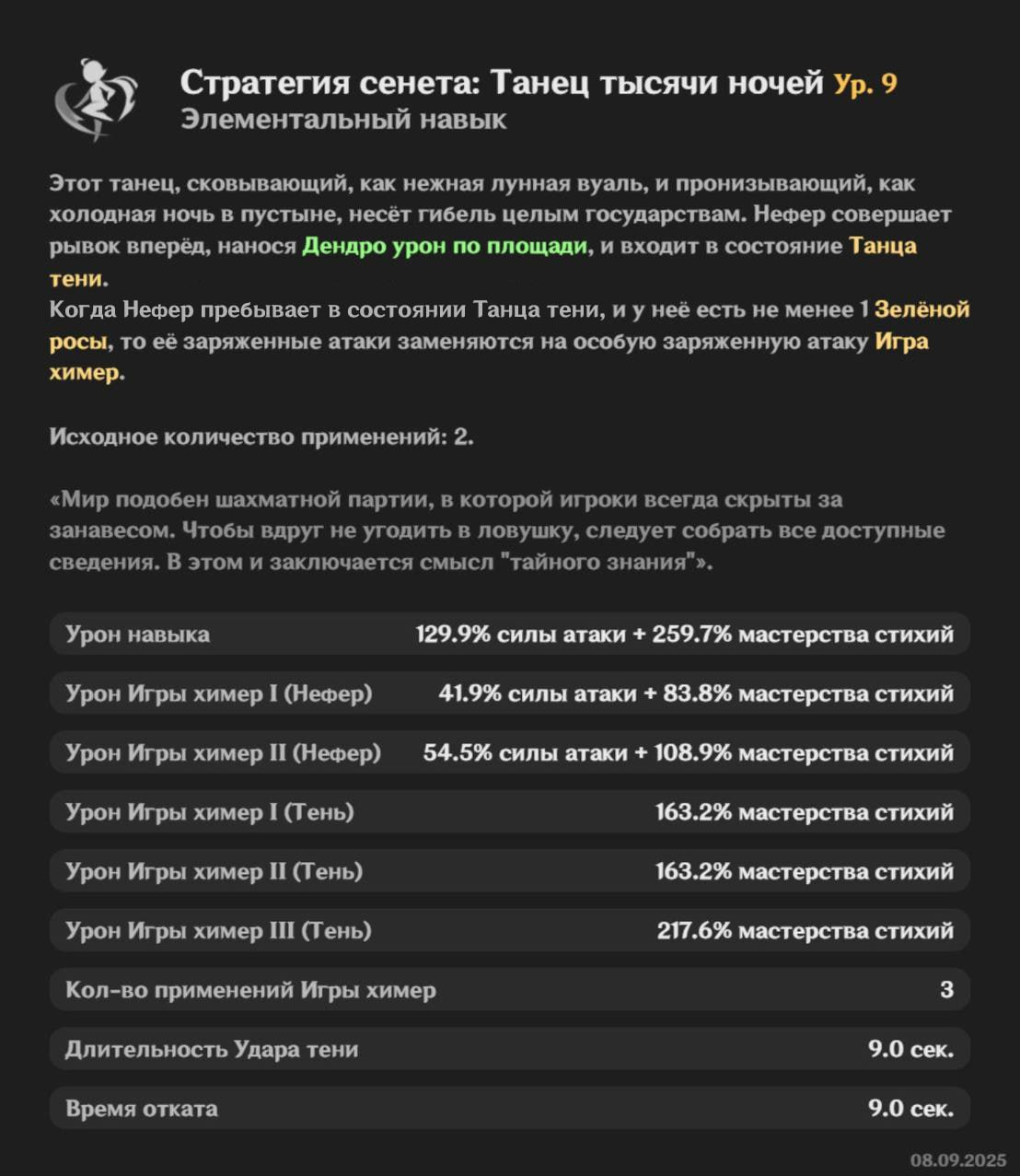The width and height of the screenshot is (1020, 1176).
Task: Click the "Время отката" cooldown row
Action: 509,1108
